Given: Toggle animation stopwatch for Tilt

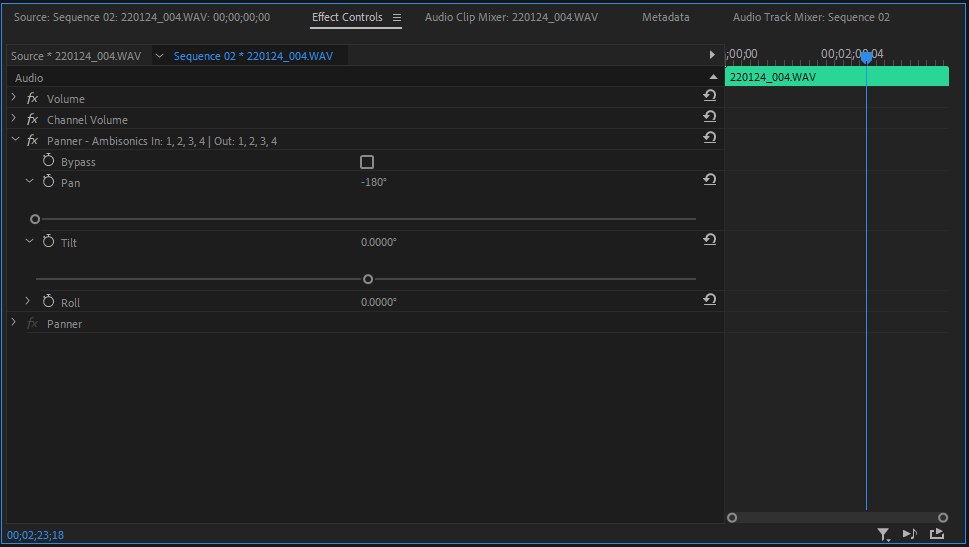Looking at the screenshot, I should point(48,242).
